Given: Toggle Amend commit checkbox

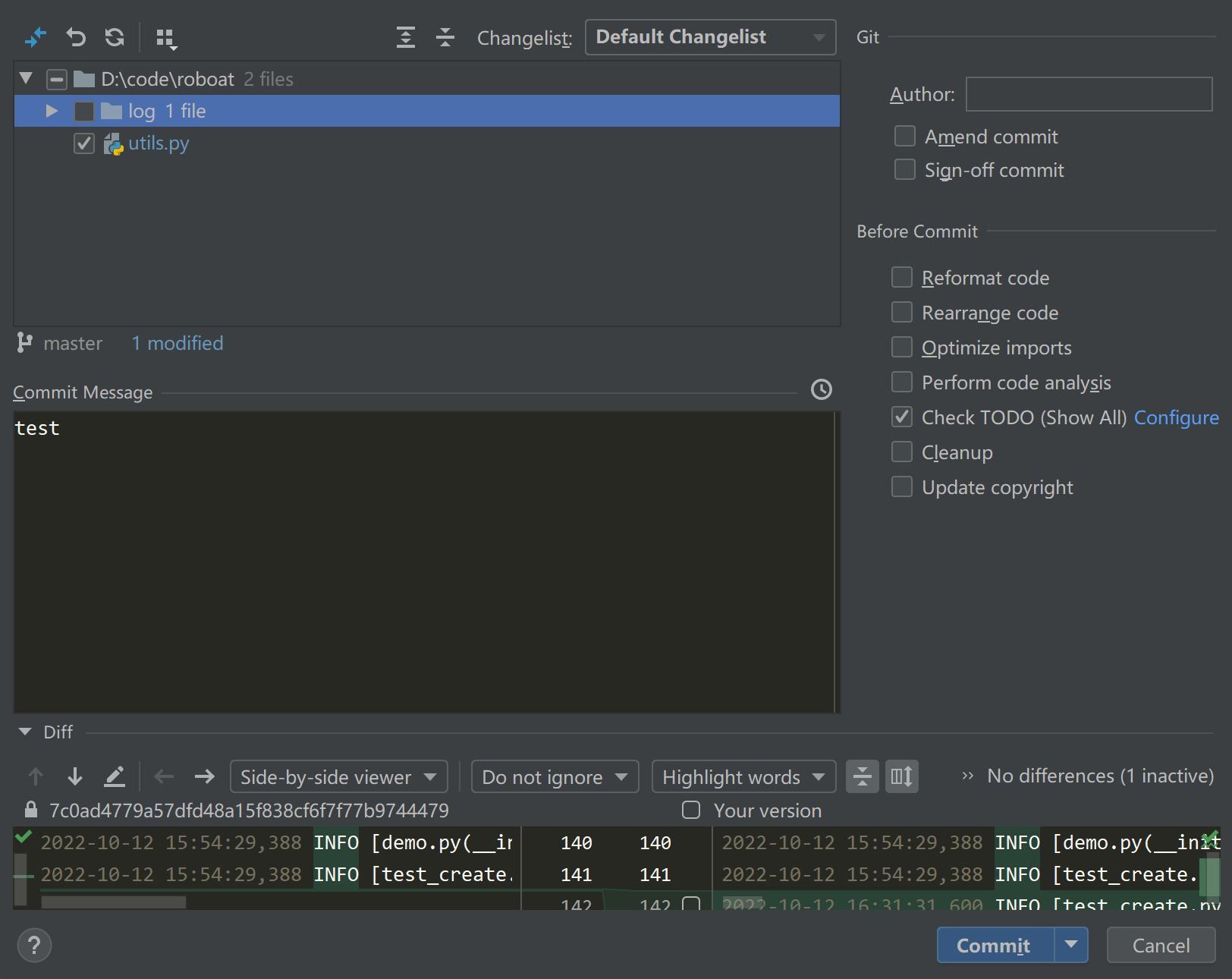Looking at the screenshot, I should coord(904,137).
